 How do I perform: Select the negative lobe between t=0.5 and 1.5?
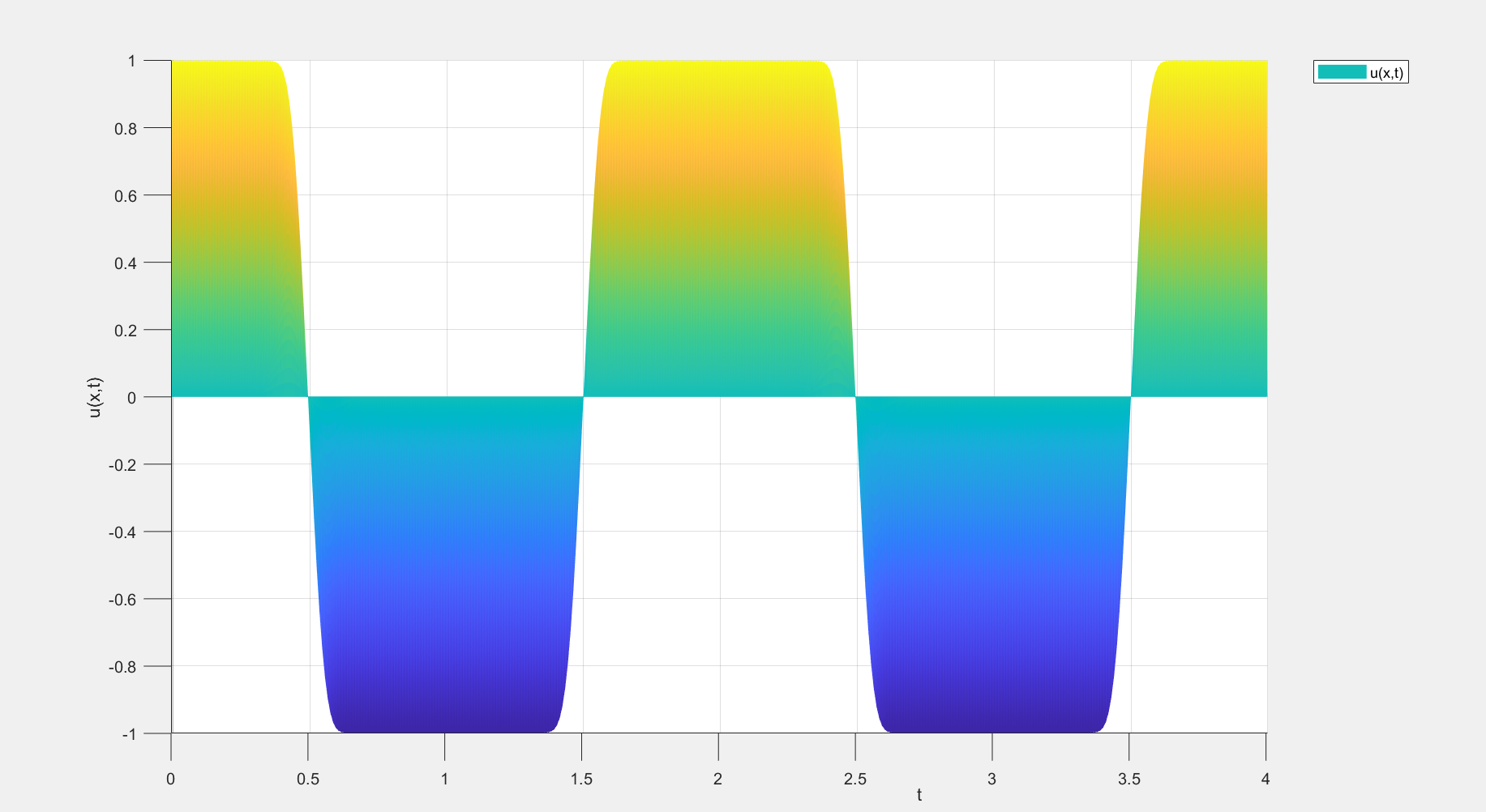click(x=444, y=567)
